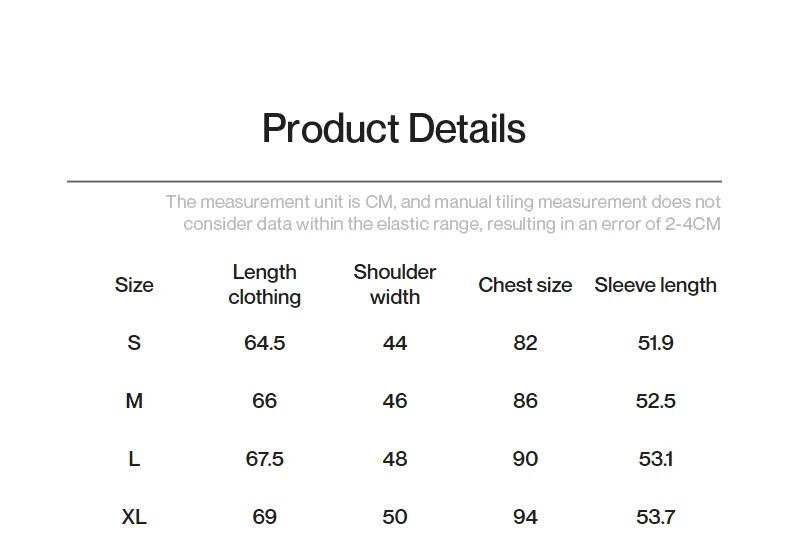This screenshot has height=545, width=790.
Task: Select the XL size row label
Action: click(134, 517)
